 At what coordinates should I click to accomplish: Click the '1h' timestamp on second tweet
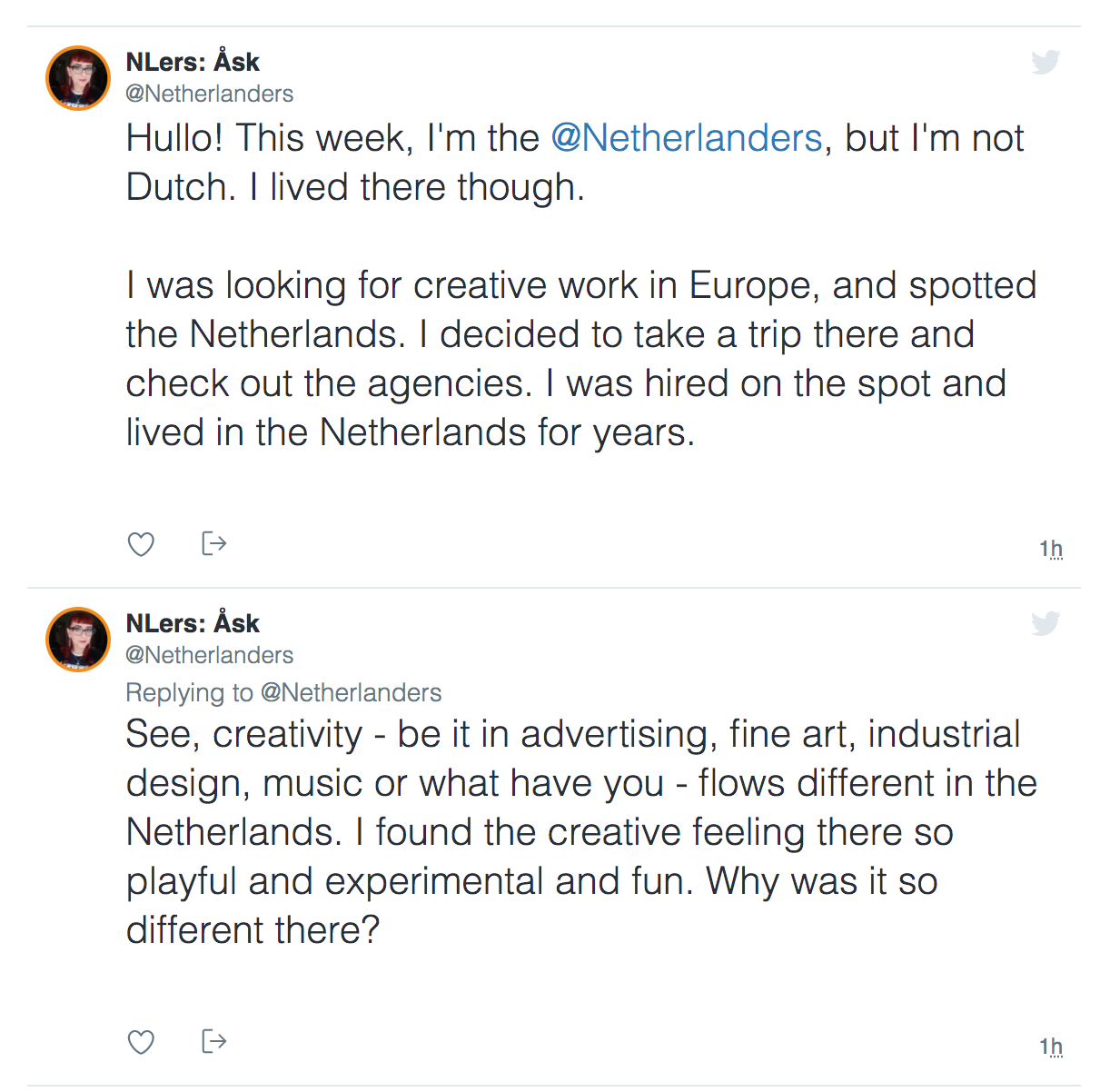pyautogui.click(x=1051, y=1047)
